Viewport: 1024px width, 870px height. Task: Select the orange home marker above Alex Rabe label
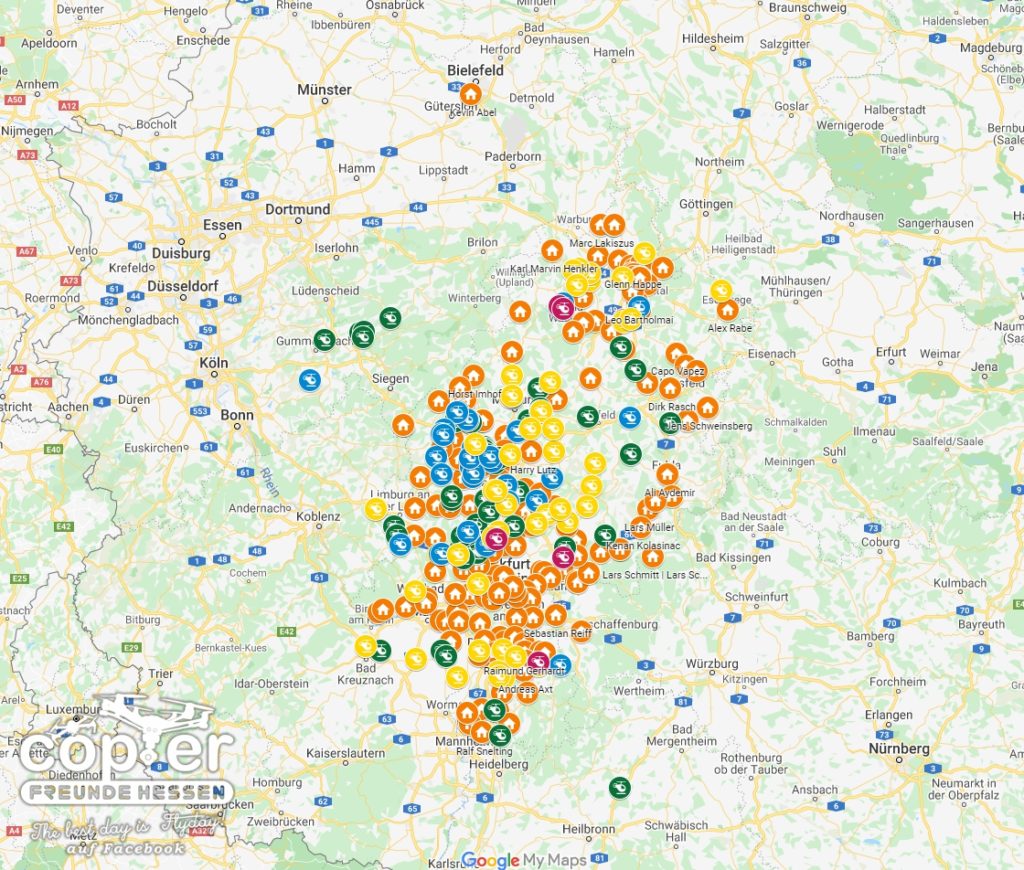[727, 310]
